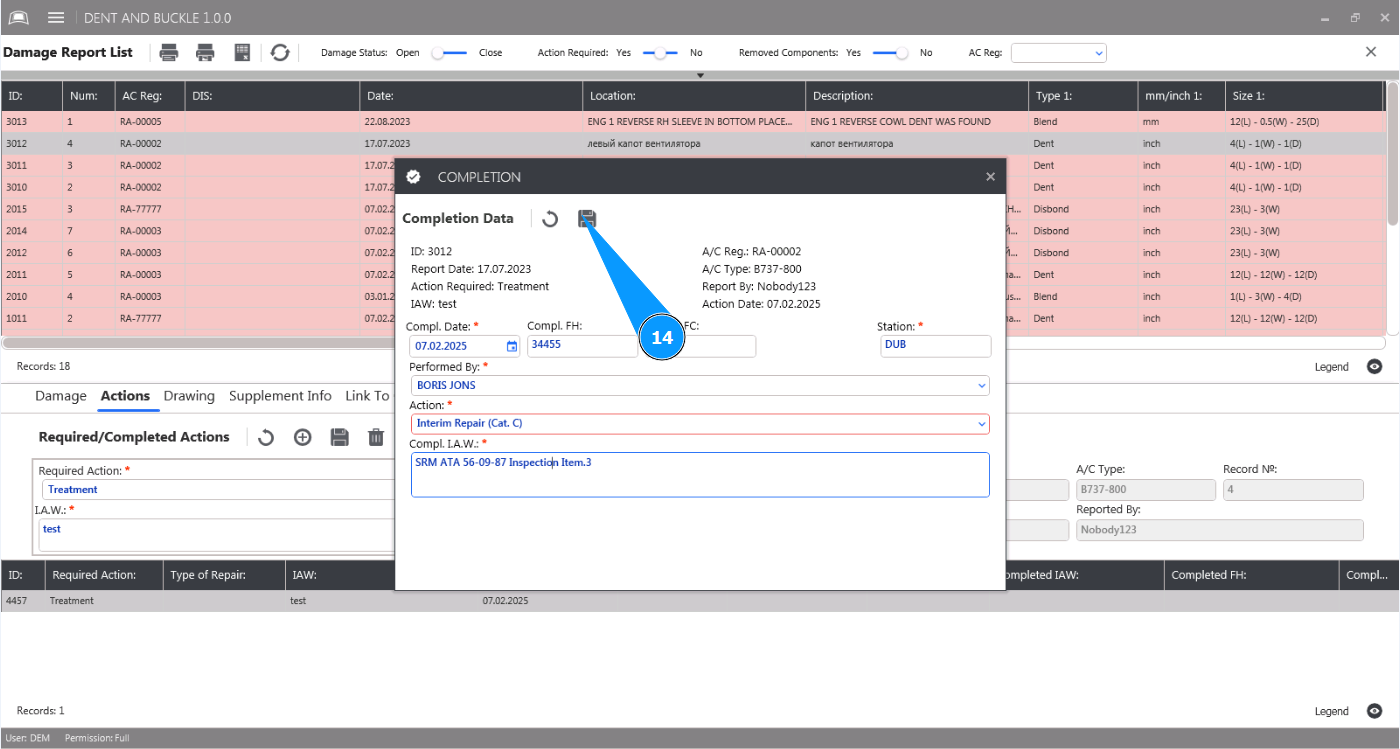Image resolution: width=1400 pixels, height=749 pixels.
Task: Switch to the Damage tab
Action: [61, 397]
